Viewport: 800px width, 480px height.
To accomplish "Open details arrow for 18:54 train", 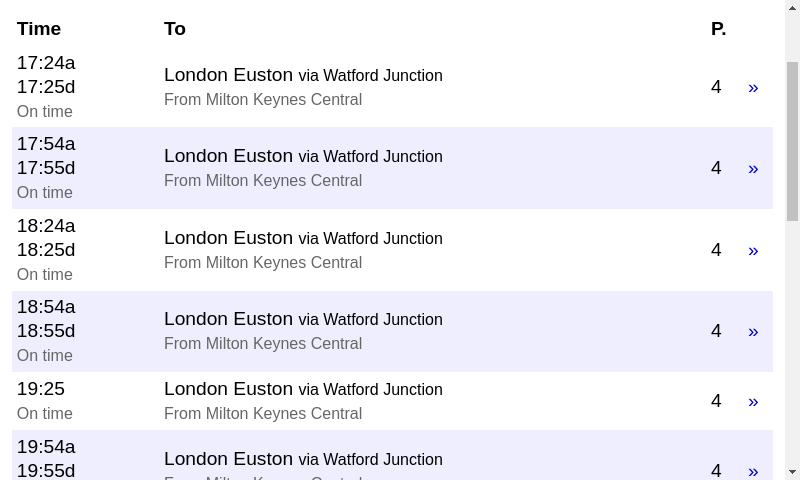I will [753, 332].
